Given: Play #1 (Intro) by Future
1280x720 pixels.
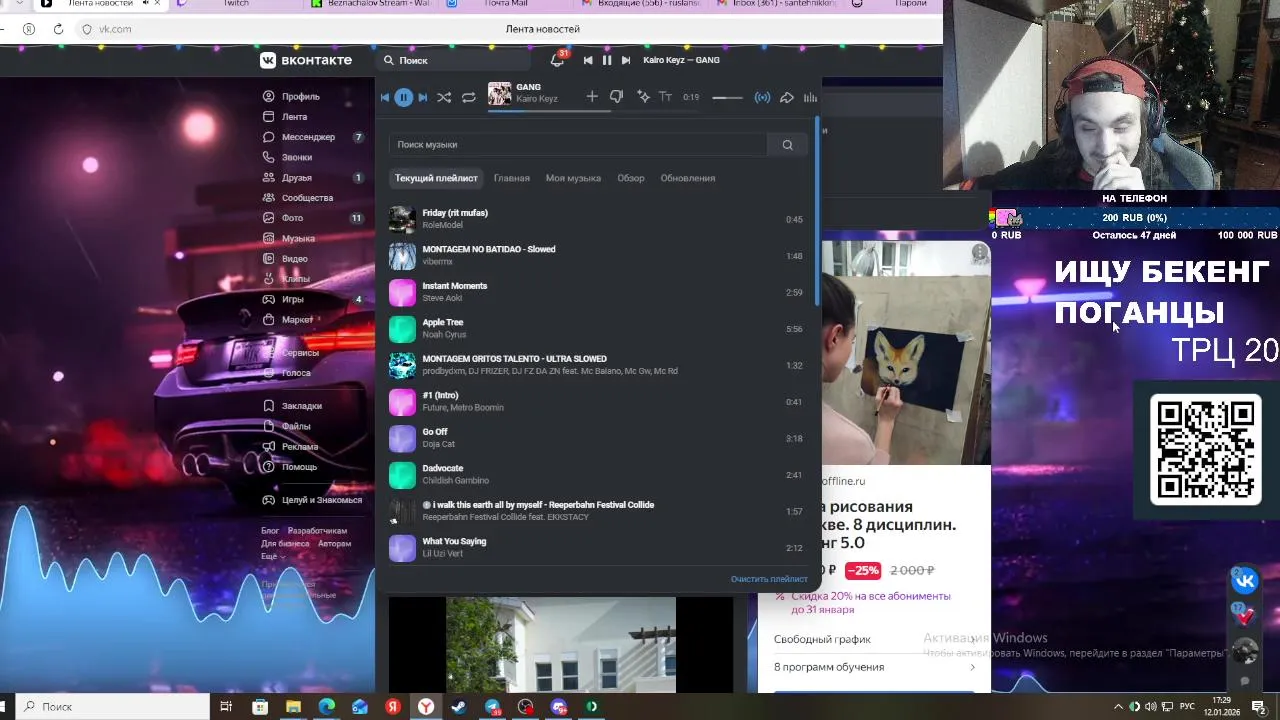Looking at the screenshot, I should (597, 401).
